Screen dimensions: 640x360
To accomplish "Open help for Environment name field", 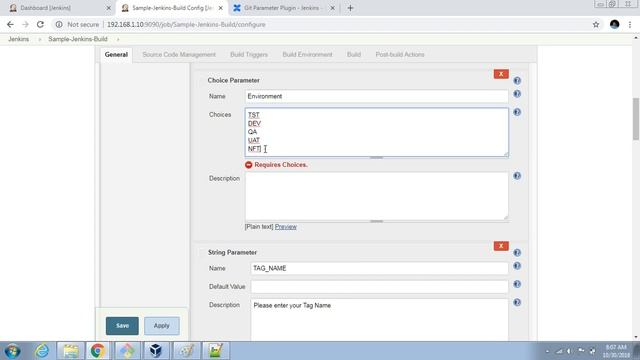I will click(x=517, y=94).
